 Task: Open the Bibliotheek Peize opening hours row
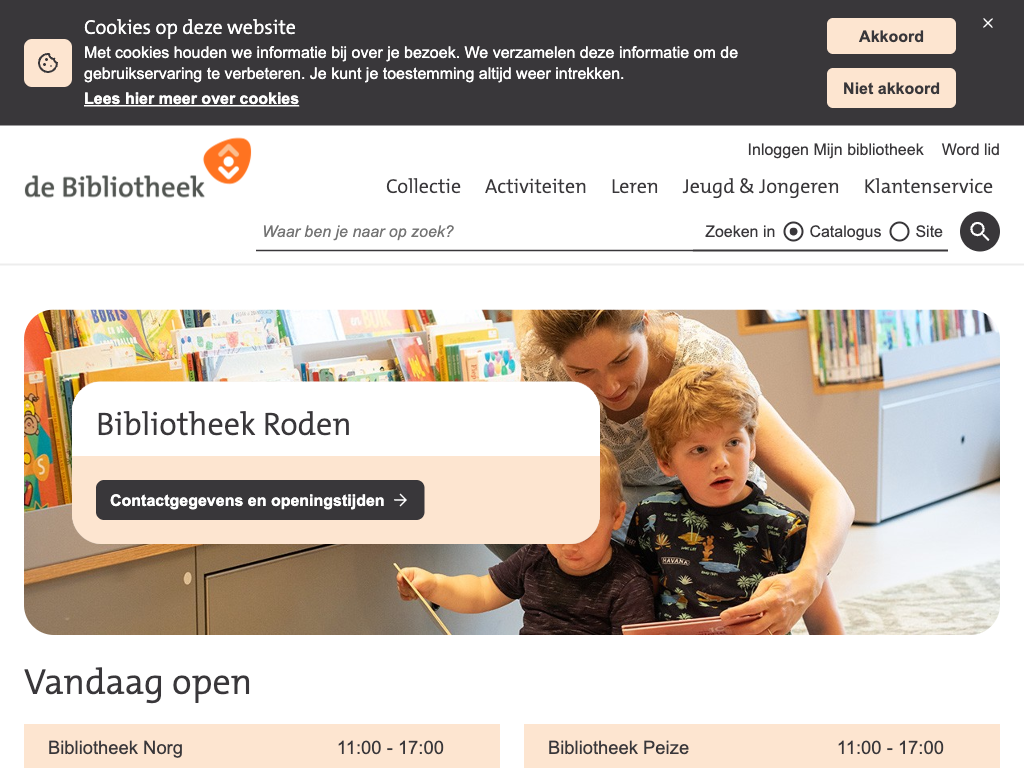pyautogui.click(x=761, y=746)
